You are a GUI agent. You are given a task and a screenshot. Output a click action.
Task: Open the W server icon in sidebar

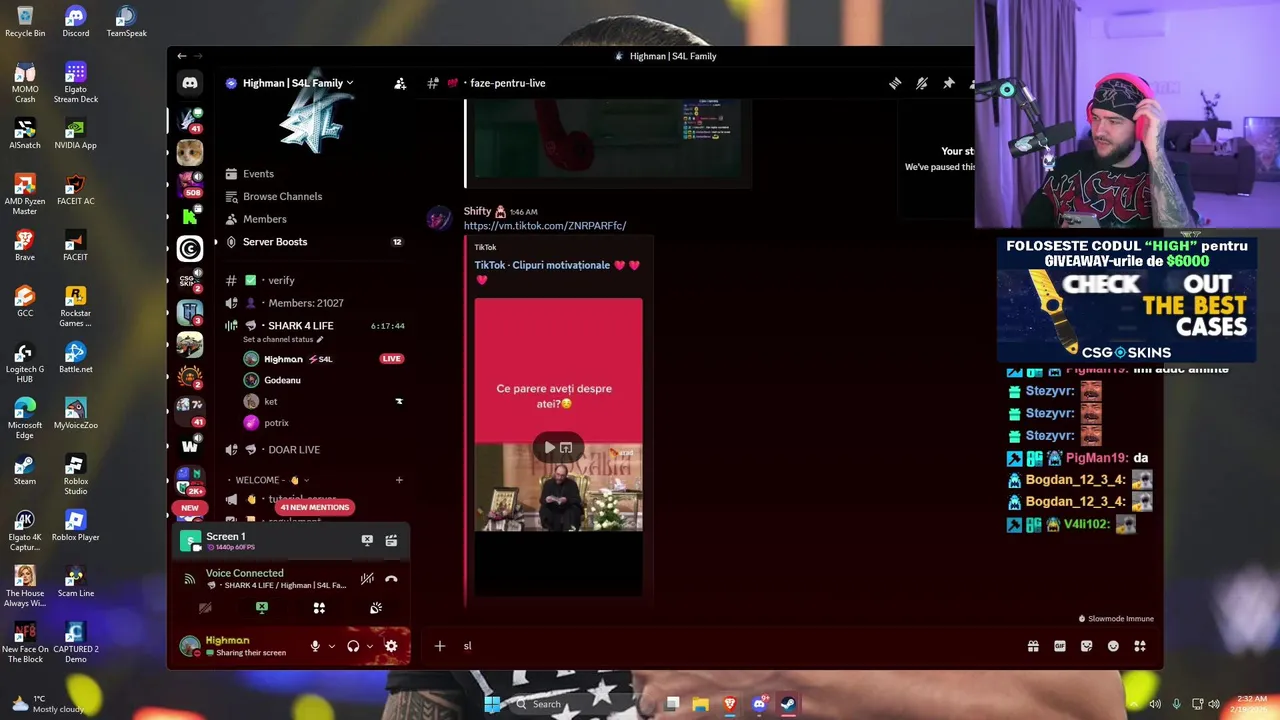pyautogui.click(x=190, y=446)
